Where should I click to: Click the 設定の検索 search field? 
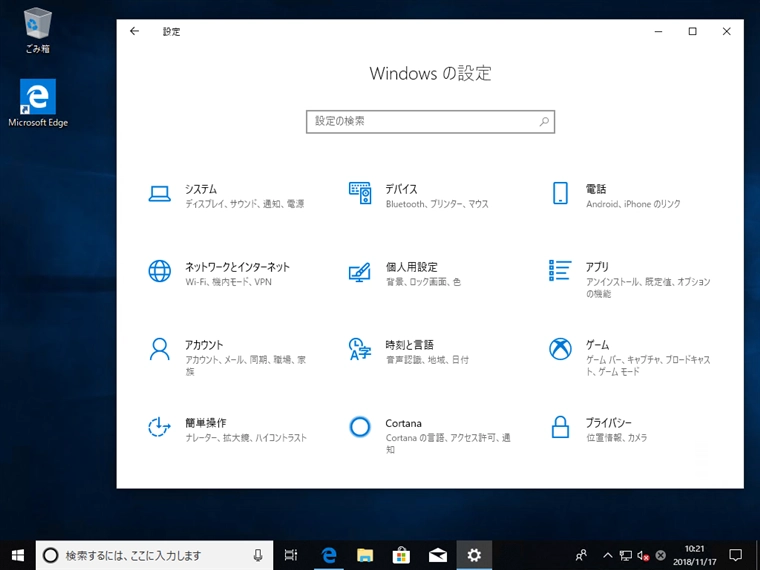tap(430, 121)
